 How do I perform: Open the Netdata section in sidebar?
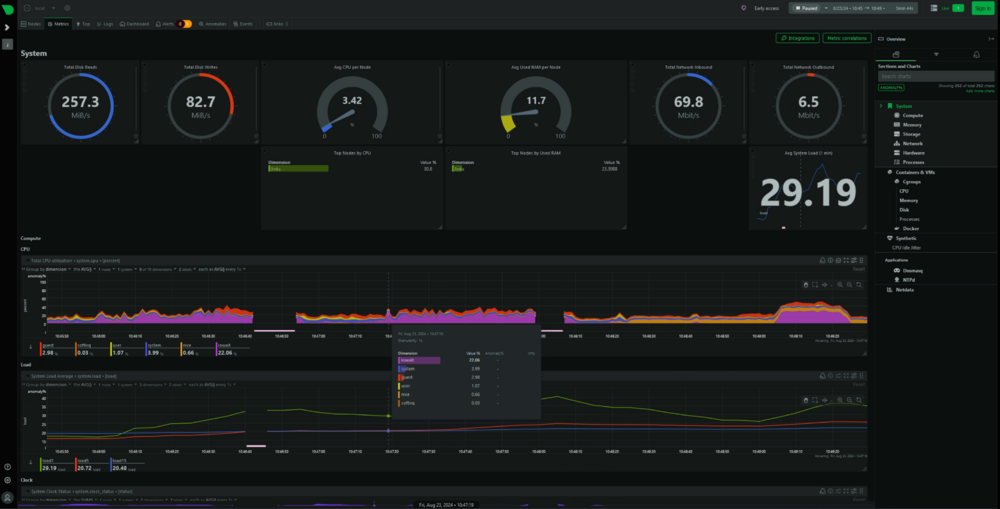(904, 290)
